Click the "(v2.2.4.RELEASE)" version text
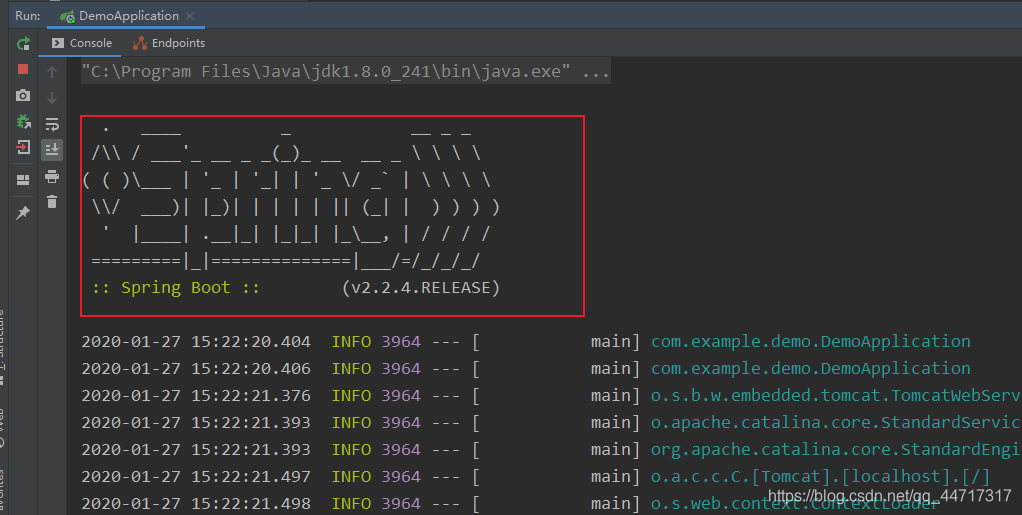 pyautogui.click(x=420, y=287)
